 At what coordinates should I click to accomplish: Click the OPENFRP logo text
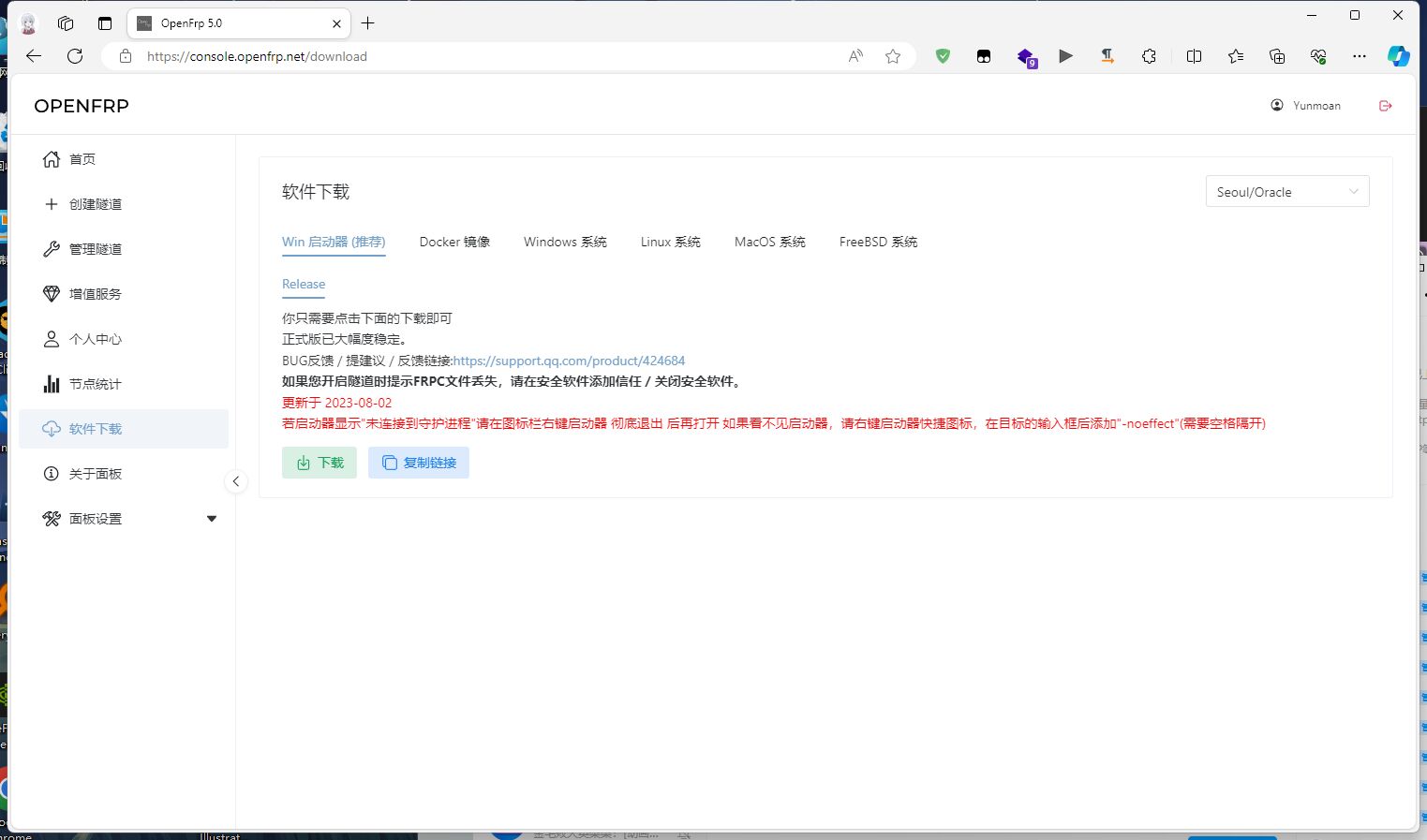[82, 106]
